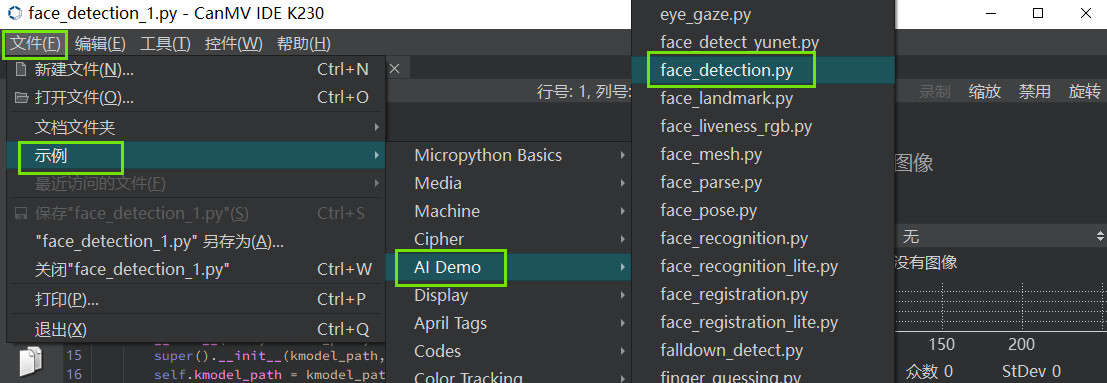Close the editor tab with X
Image resolution: width=1107 pixels, height=383 pixels.
pyautogui.click(x=395, y=69)
